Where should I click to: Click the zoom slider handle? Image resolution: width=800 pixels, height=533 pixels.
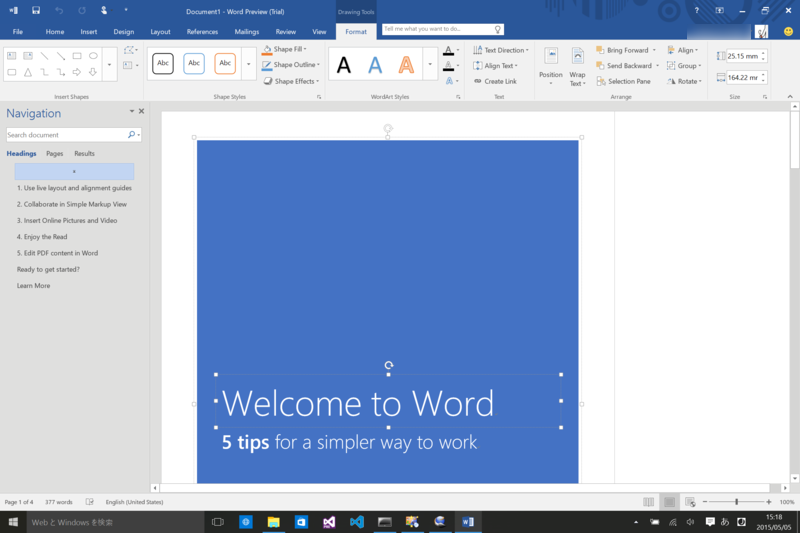736,502
